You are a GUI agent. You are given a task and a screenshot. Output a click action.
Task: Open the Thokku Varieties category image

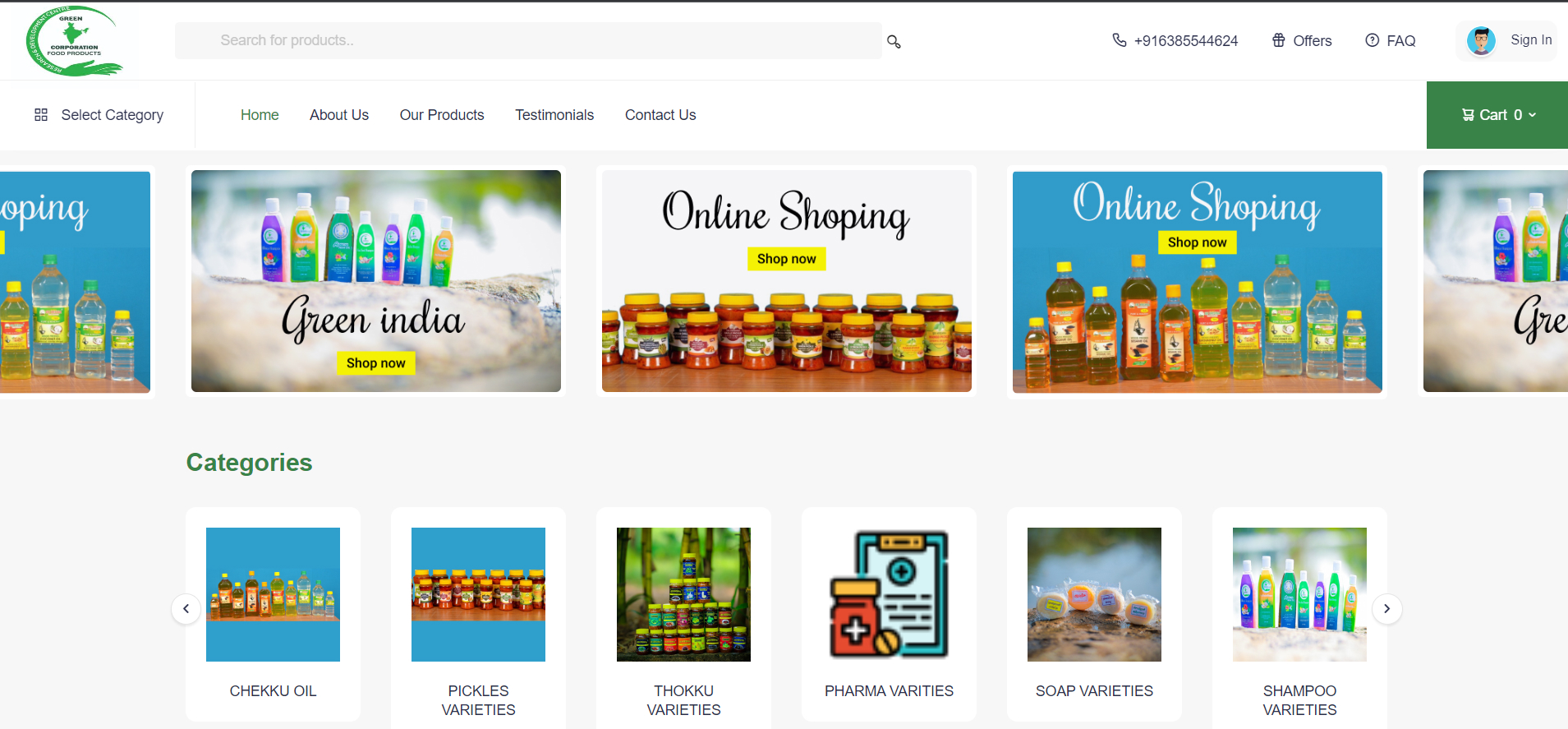coord(683,594)
